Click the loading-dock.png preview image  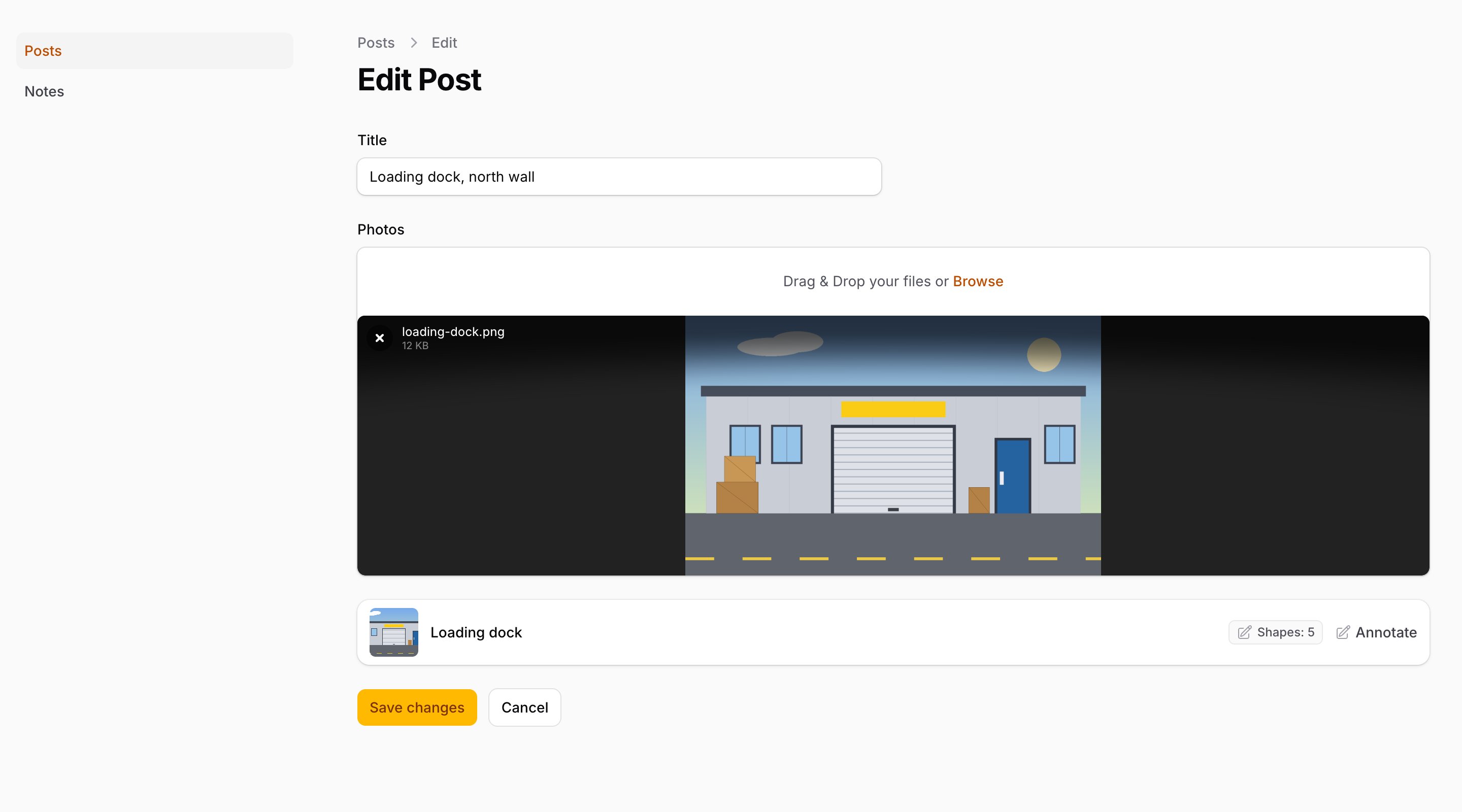[x=893, y=446]
